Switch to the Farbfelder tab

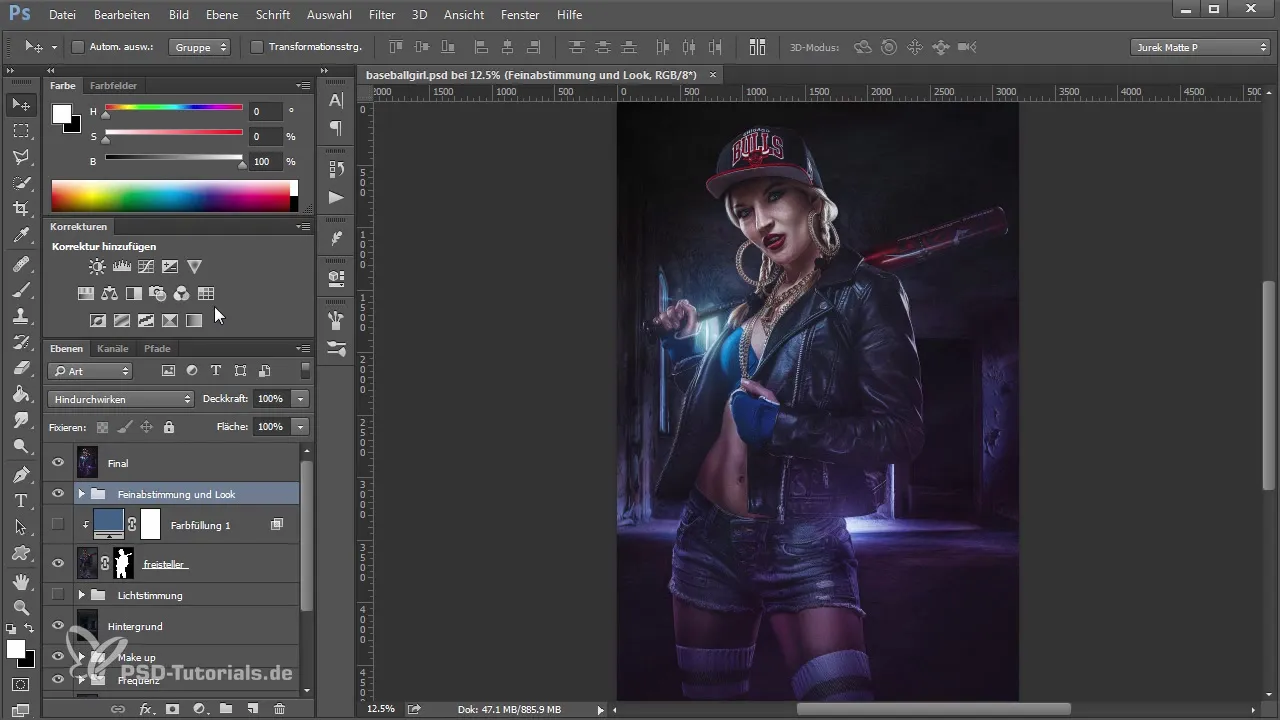pyautogui.click(x=113, y=86)
